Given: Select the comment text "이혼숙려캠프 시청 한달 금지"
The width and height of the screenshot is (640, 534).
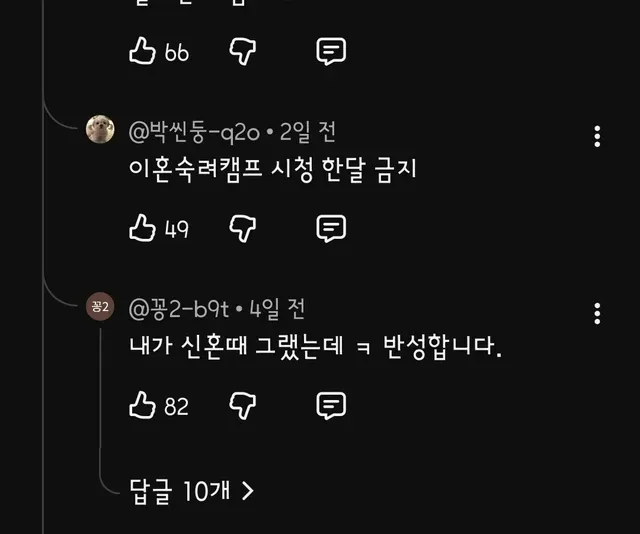Looking at the screenshot, I should (272, 171).
